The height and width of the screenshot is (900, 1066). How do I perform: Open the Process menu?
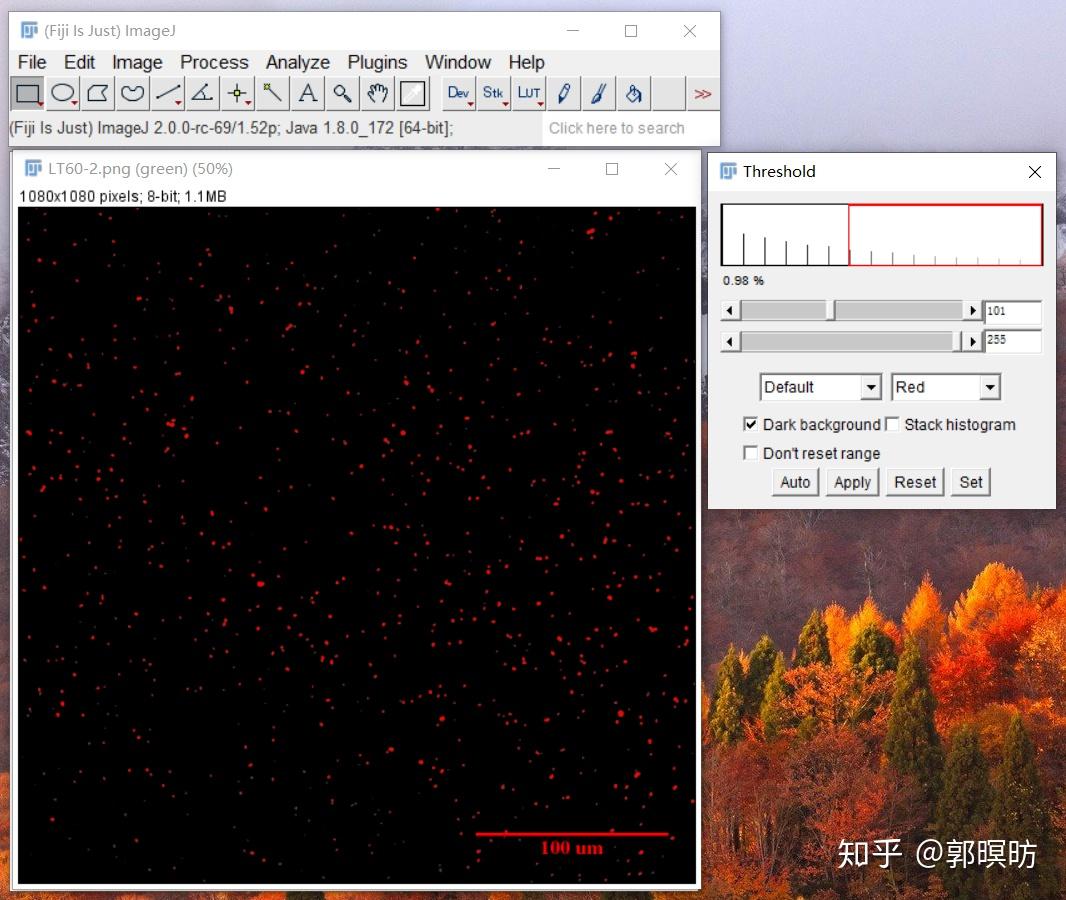214,62
